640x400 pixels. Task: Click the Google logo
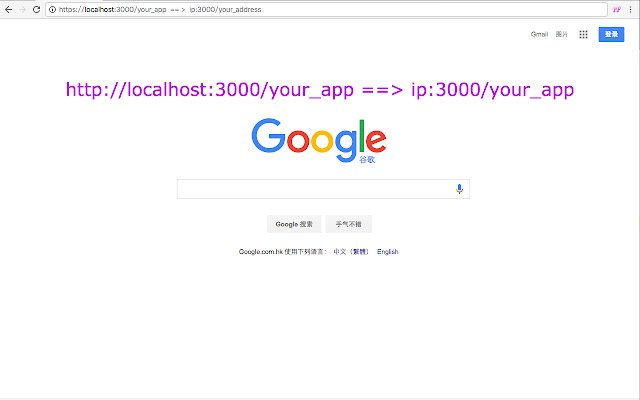(x=319, y=141)
